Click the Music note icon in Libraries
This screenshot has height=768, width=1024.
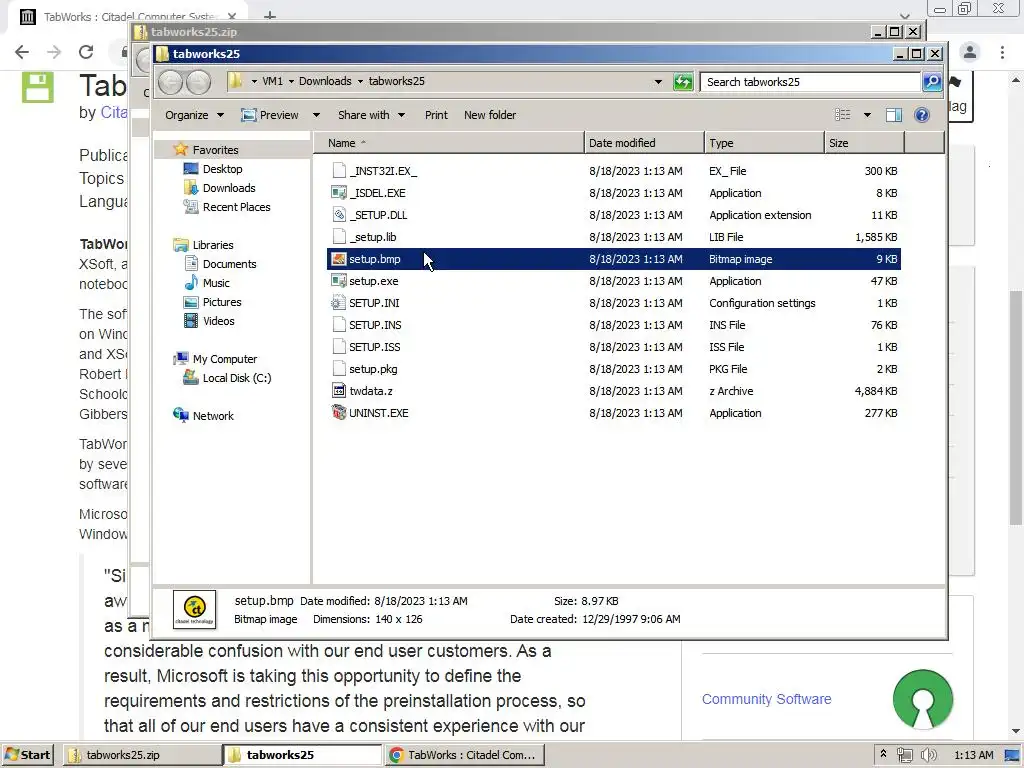pyautogui.click(x=191, y=283)
